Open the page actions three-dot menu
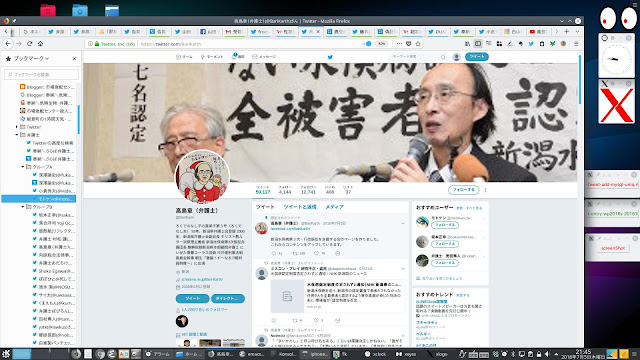 point(399,44)
